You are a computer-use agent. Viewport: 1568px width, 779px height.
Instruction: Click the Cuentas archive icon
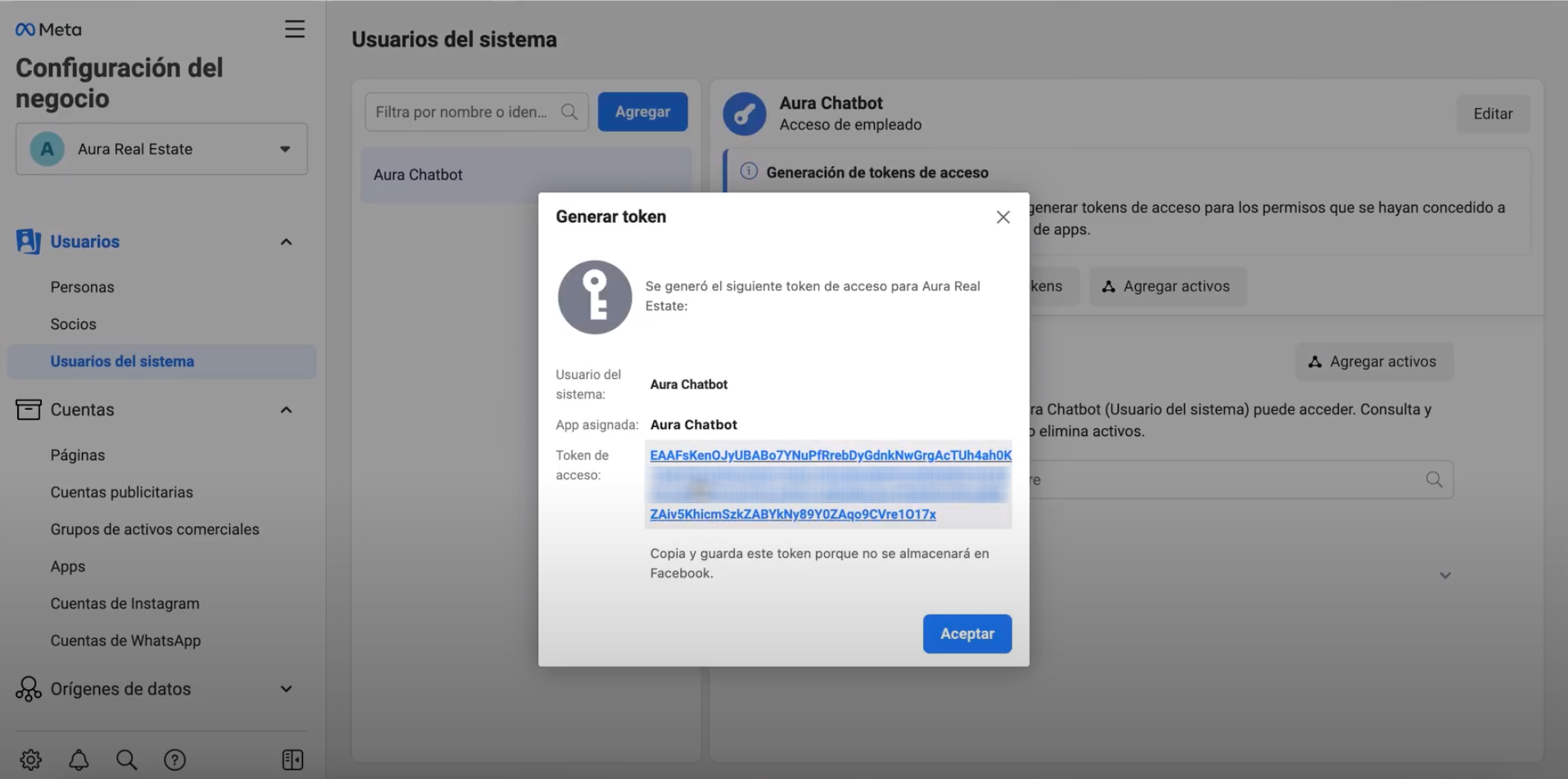[x=28, y=409]
